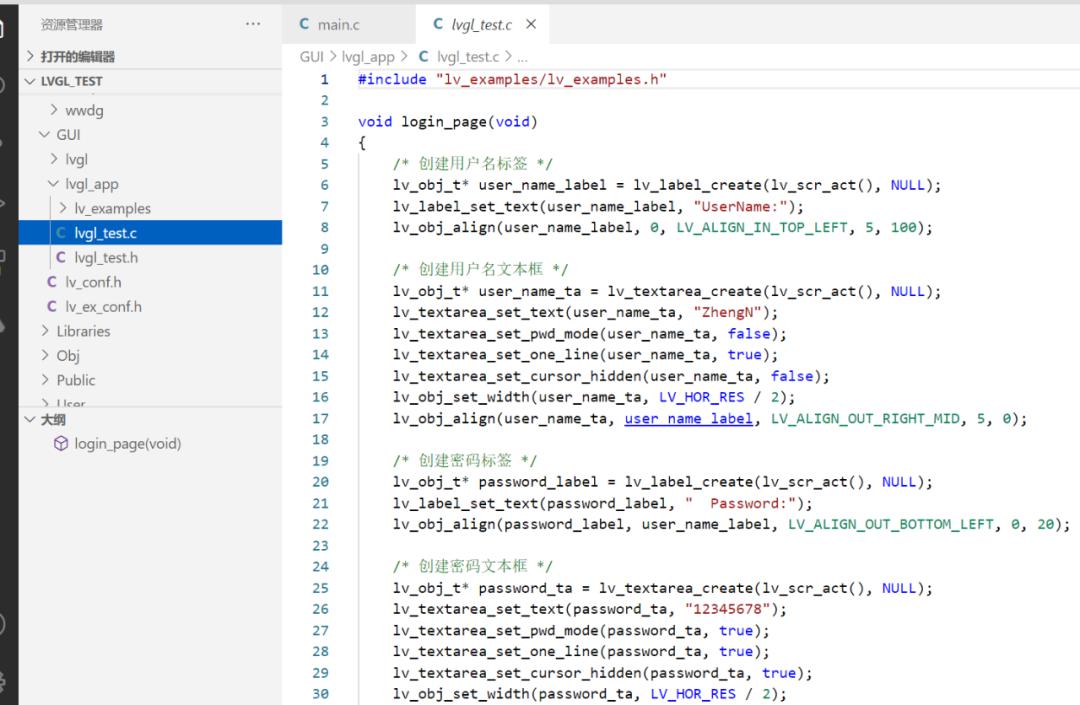Viewport: 1080px width, 705px height.
Task: Click the cube icon beside login_page(void) in outline
Action: coord(61,443)
